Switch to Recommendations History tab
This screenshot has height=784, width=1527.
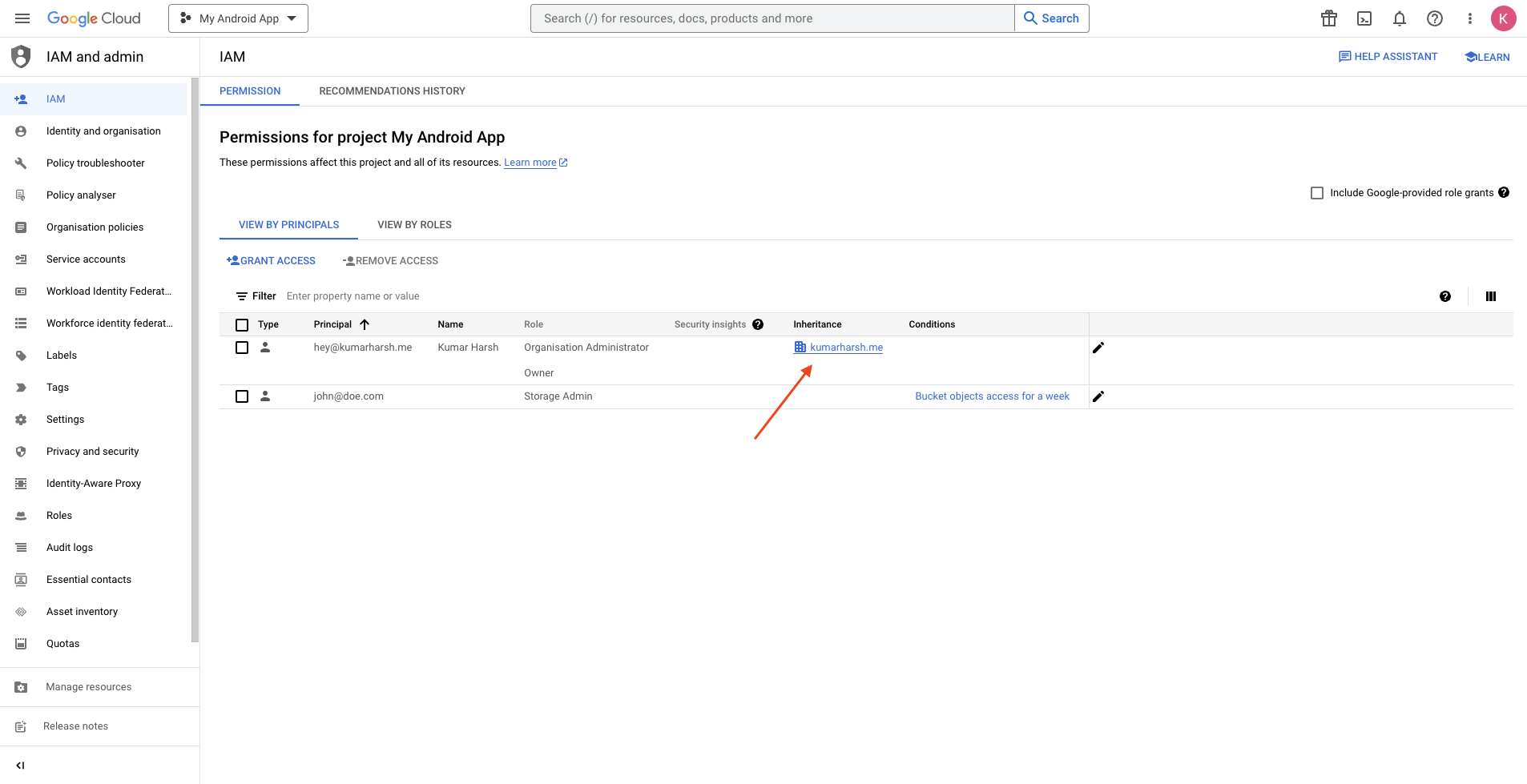(392, 91)
